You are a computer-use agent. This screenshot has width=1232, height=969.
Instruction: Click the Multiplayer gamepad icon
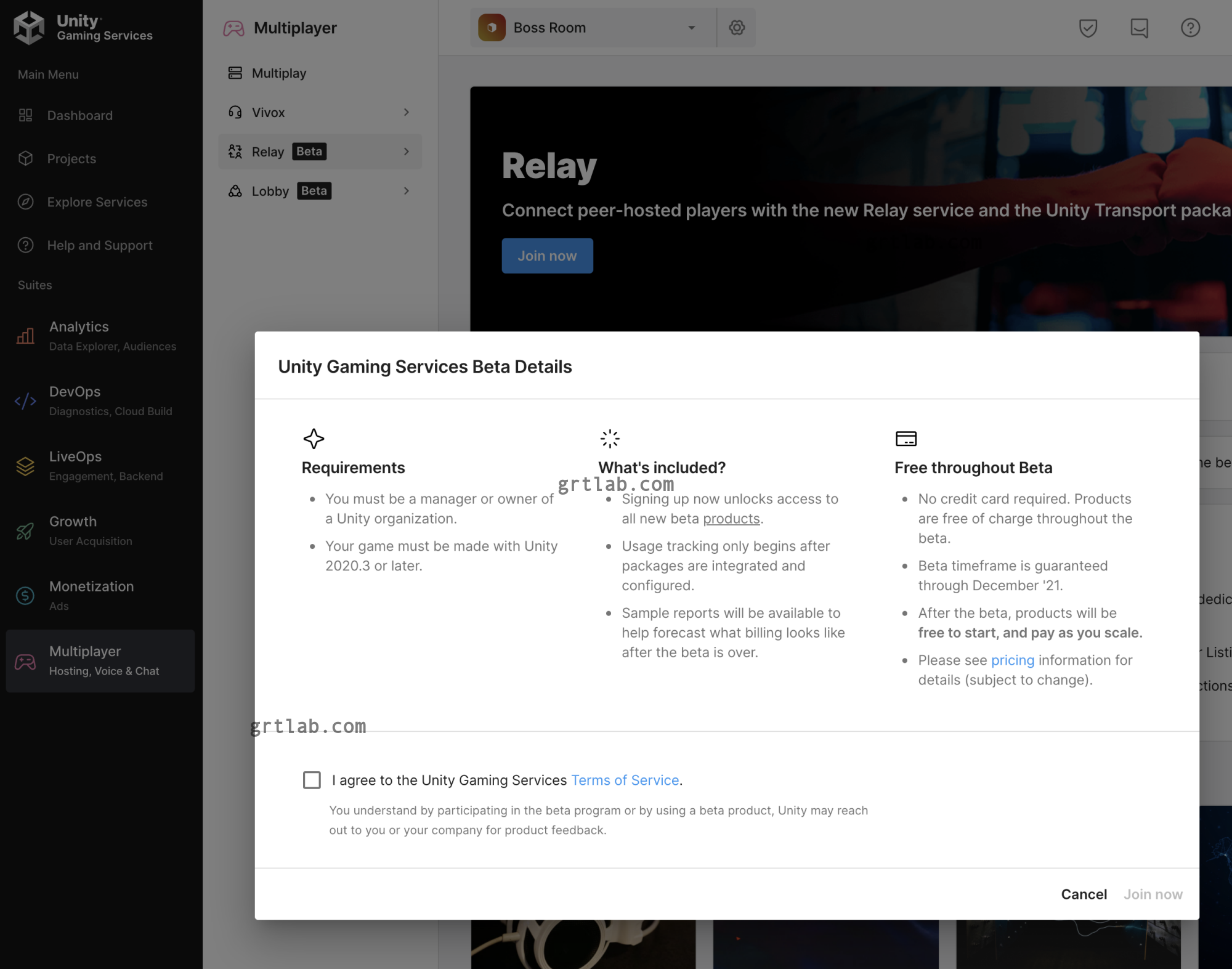25,660
